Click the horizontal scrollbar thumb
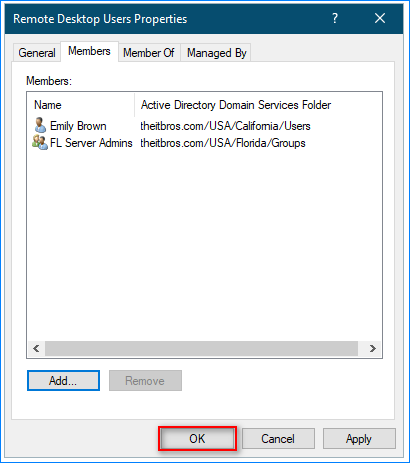 pyautogui.click(x=201, y=349)
